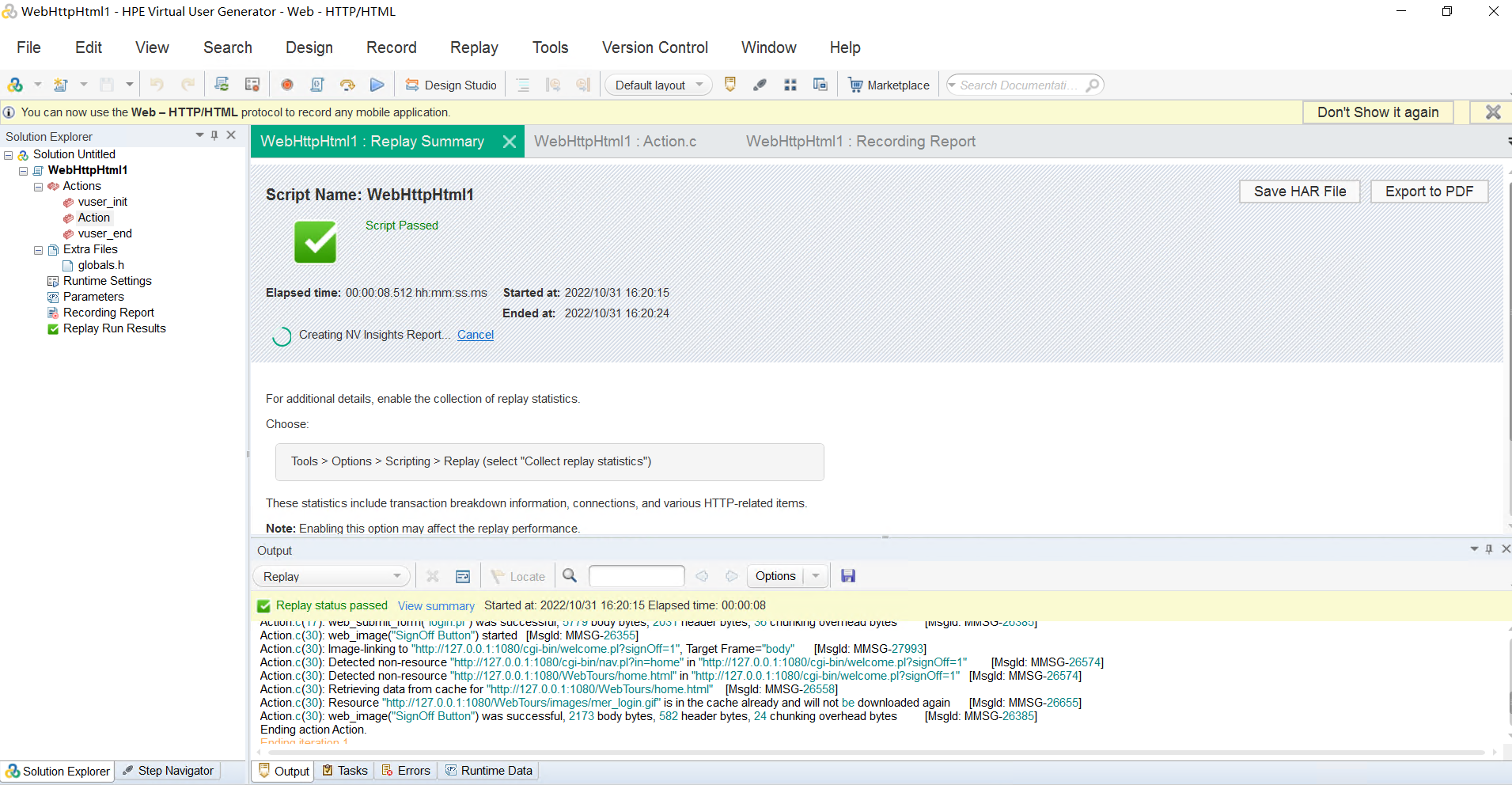
Task: Click the Output search magnifier icon
Action: (569, 575)
